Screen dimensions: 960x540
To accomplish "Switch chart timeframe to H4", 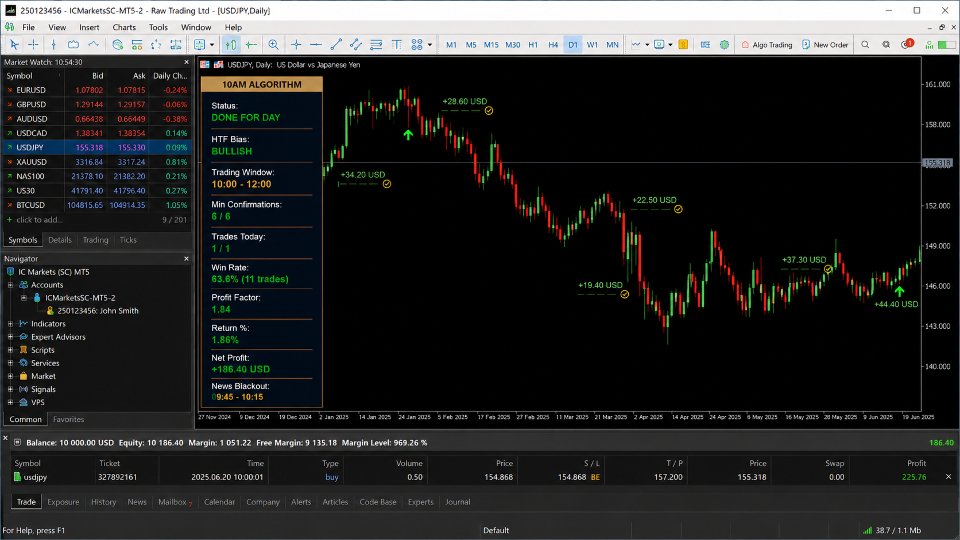I will tap(553, 45).
